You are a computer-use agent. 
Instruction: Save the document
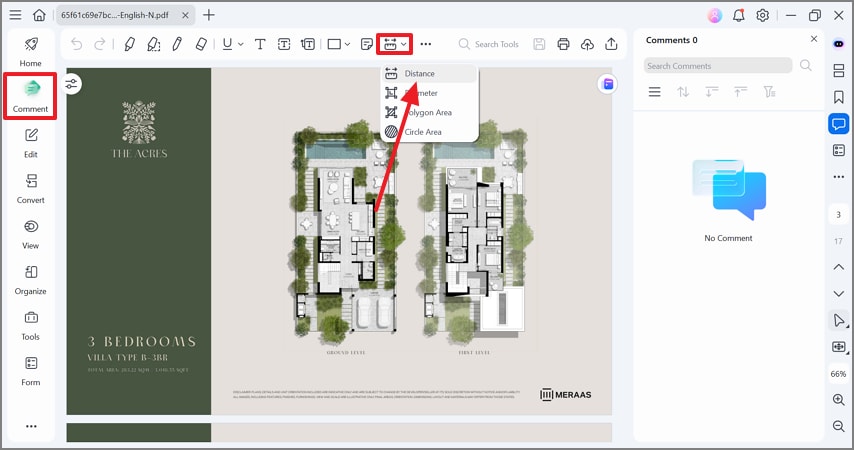[x=539, y=44]
